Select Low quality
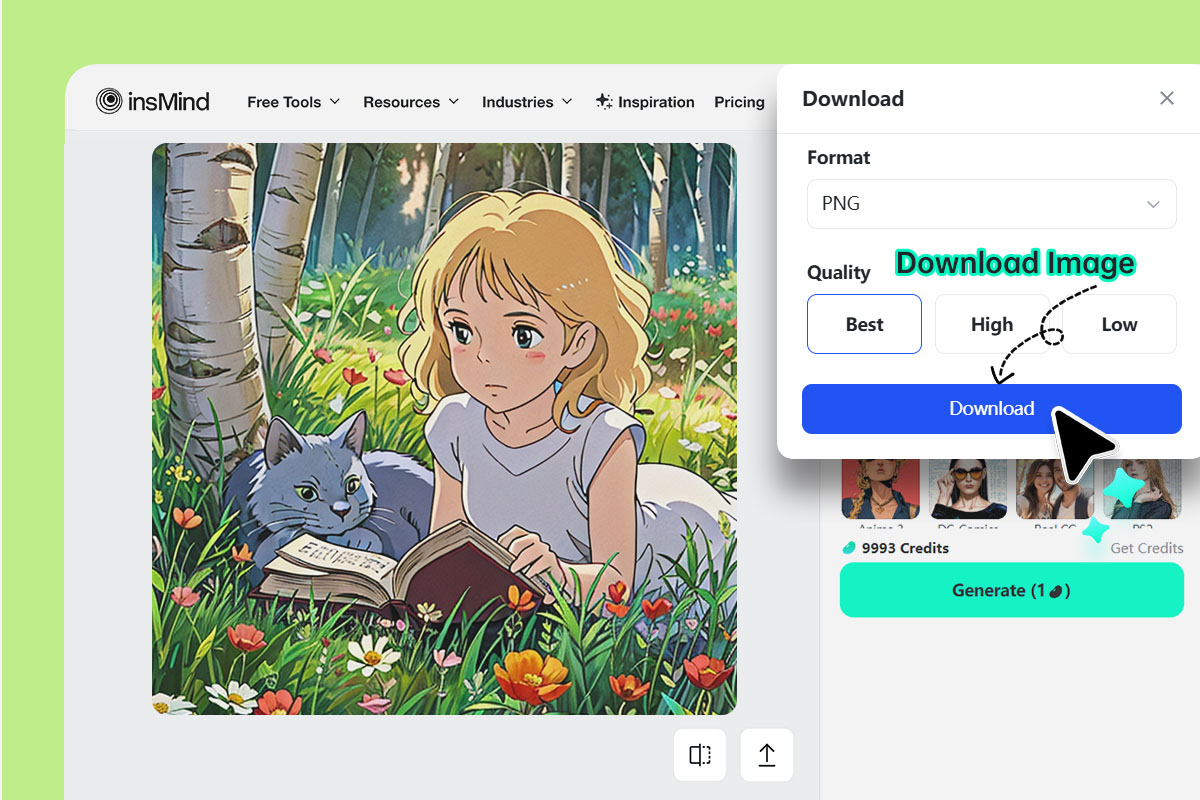This screenshot has width=1200, height=800. coord(1119,324)
